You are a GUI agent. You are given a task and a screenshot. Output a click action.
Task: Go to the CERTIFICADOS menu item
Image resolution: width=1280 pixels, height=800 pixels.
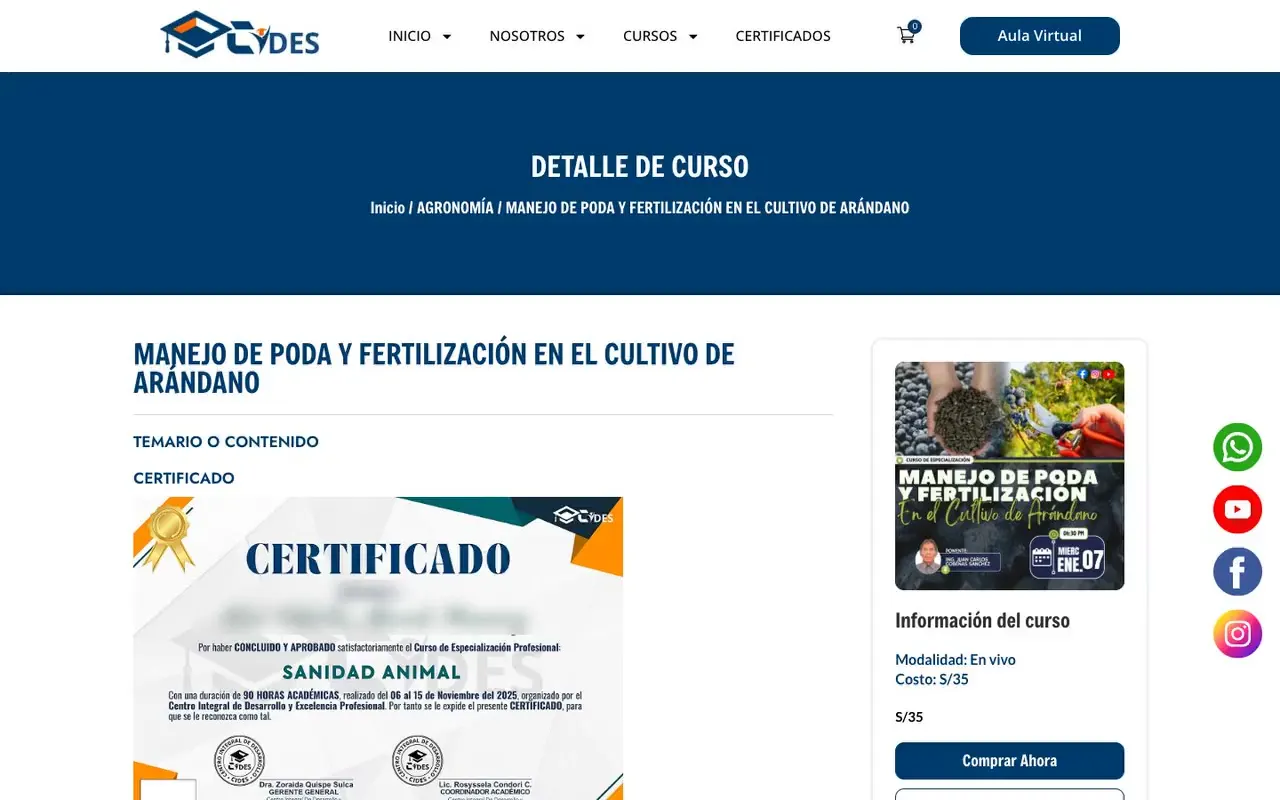[783, 36]
